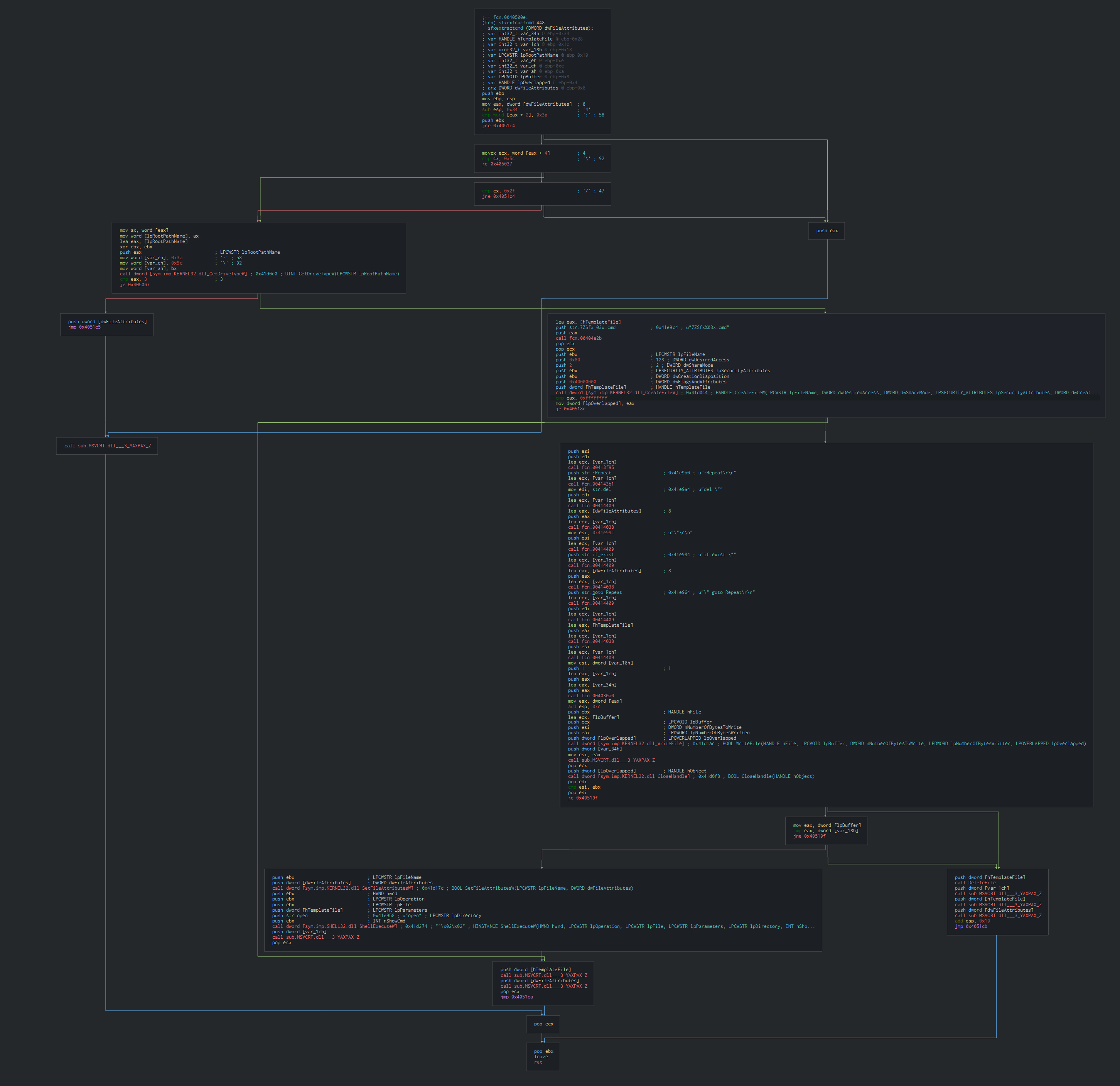Follow the 'jne 0x40519f' jump instruction

point(809,836)
